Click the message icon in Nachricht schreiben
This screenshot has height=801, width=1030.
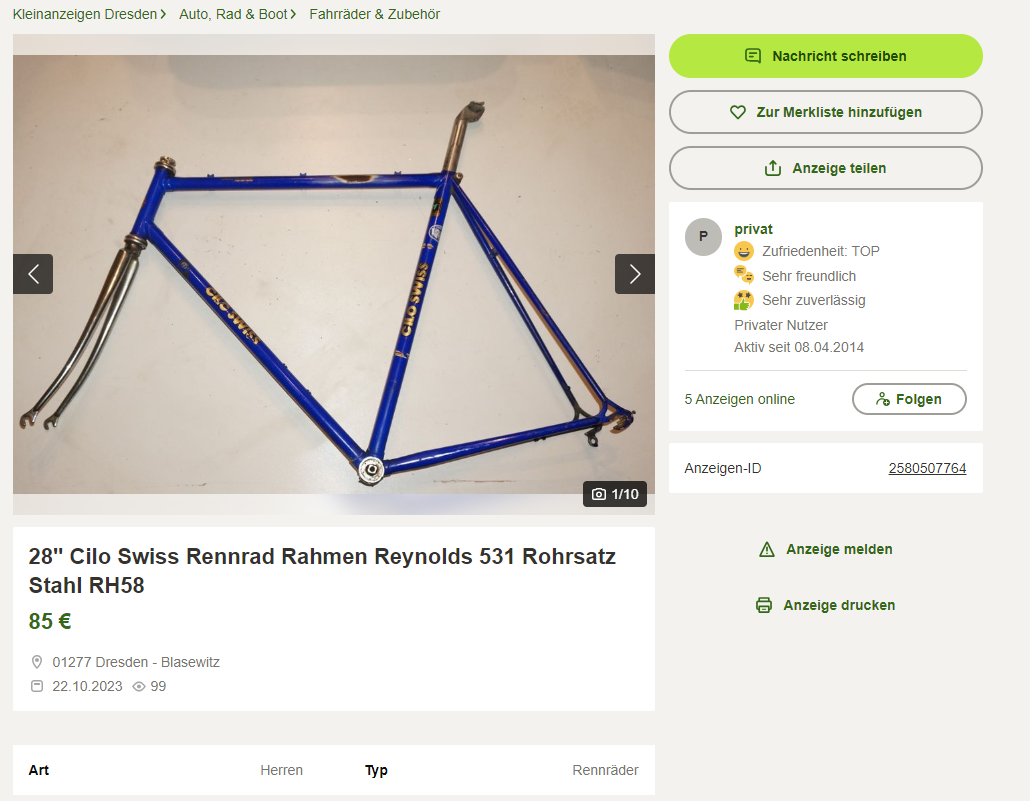(x=753, y=56)
